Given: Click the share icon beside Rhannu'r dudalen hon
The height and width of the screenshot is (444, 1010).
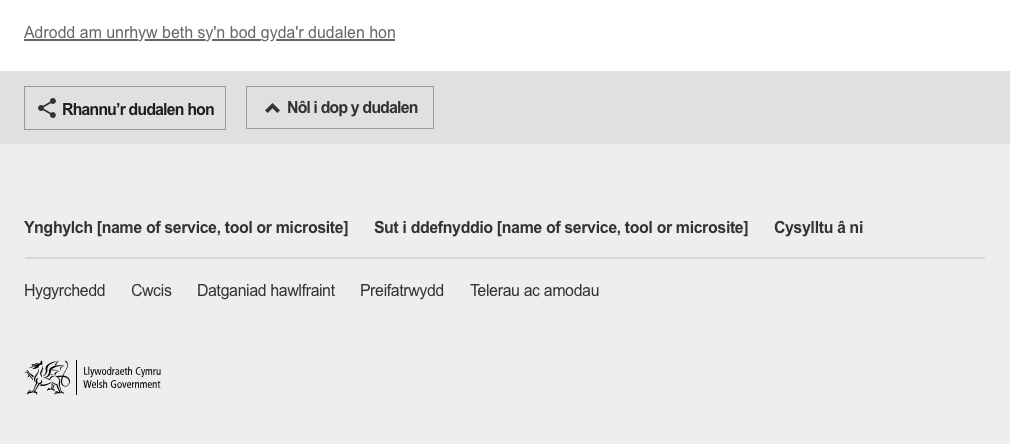Looking at the screenshot, I should [46, 108].
